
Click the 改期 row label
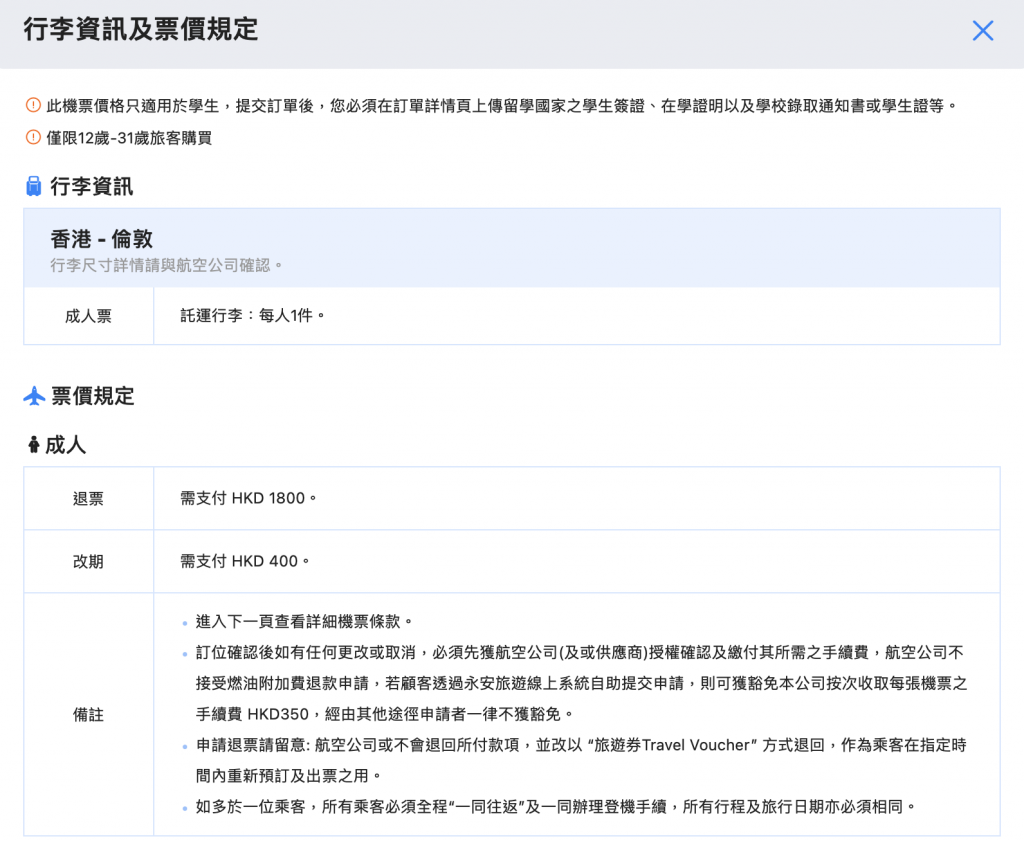[88, 562]
